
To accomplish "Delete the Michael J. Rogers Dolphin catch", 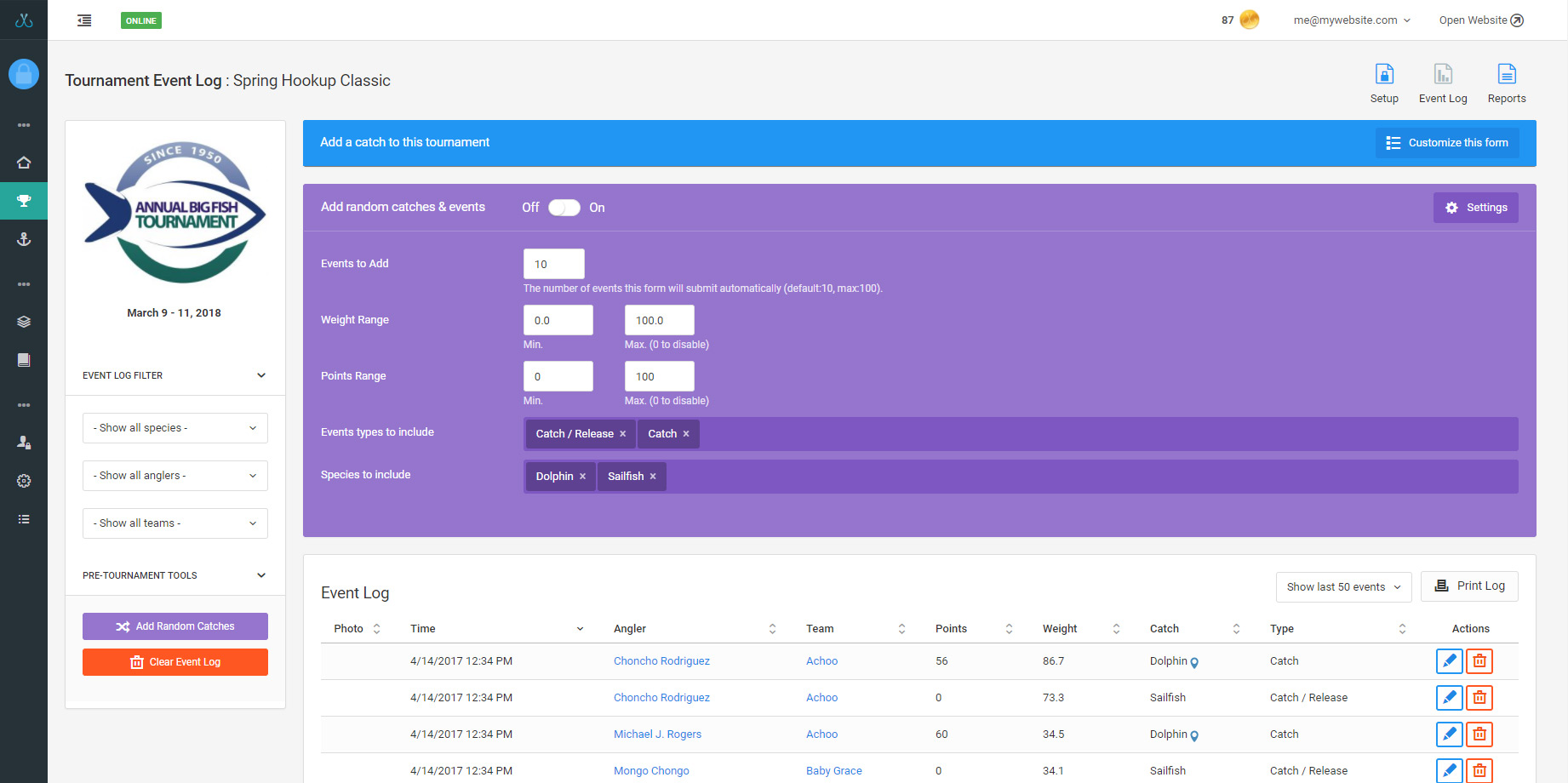I will click(x=1479, y=734).
